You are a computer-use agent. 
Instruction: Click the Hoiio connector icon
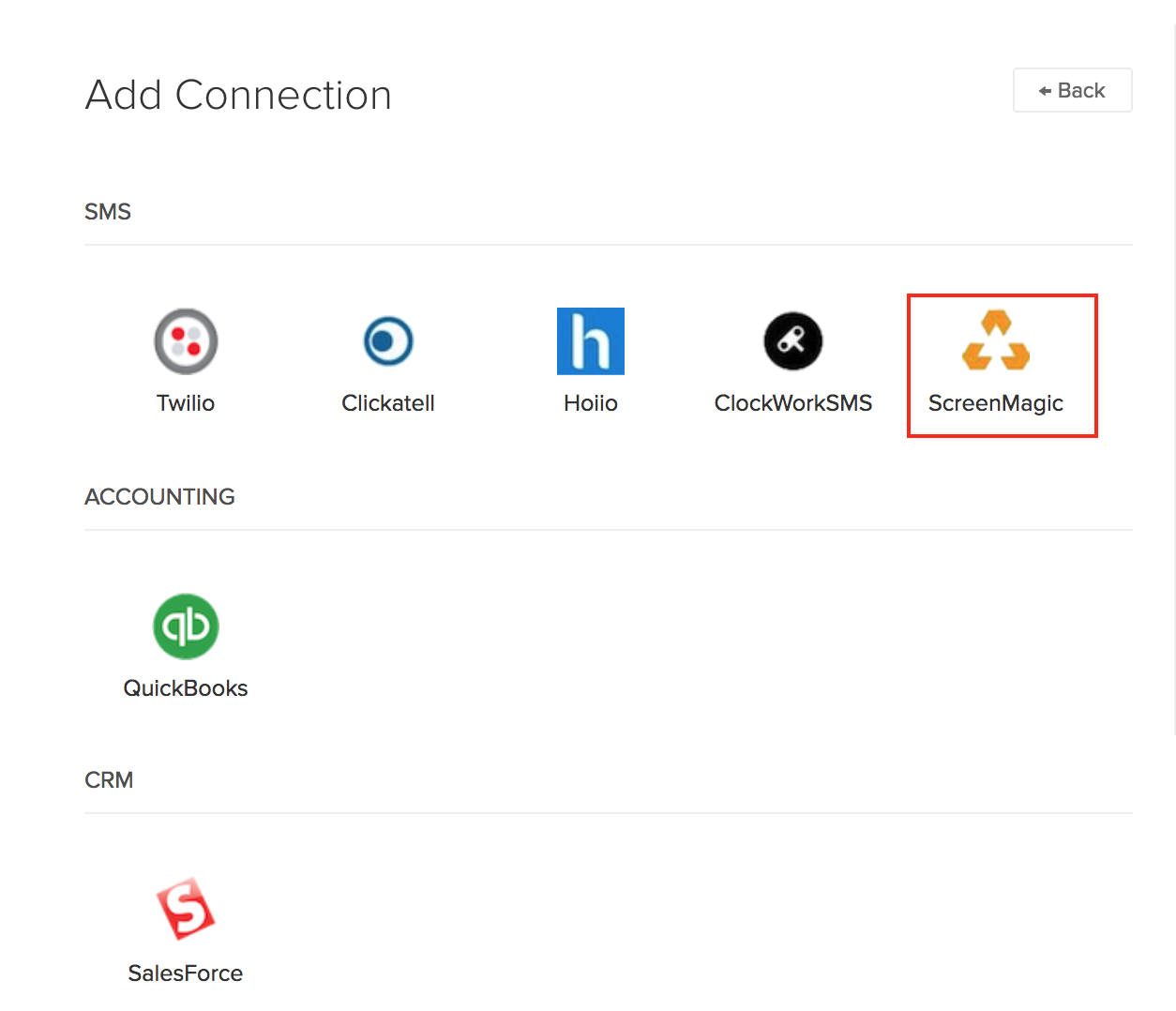[x=591, y=340]
